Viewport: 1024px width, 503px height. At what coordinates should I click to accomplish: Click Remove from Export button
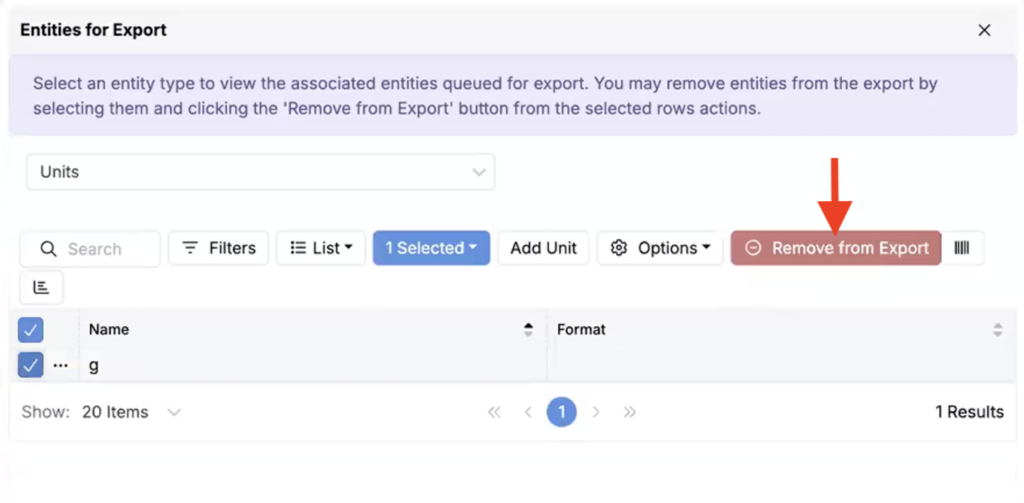(836, 248)
